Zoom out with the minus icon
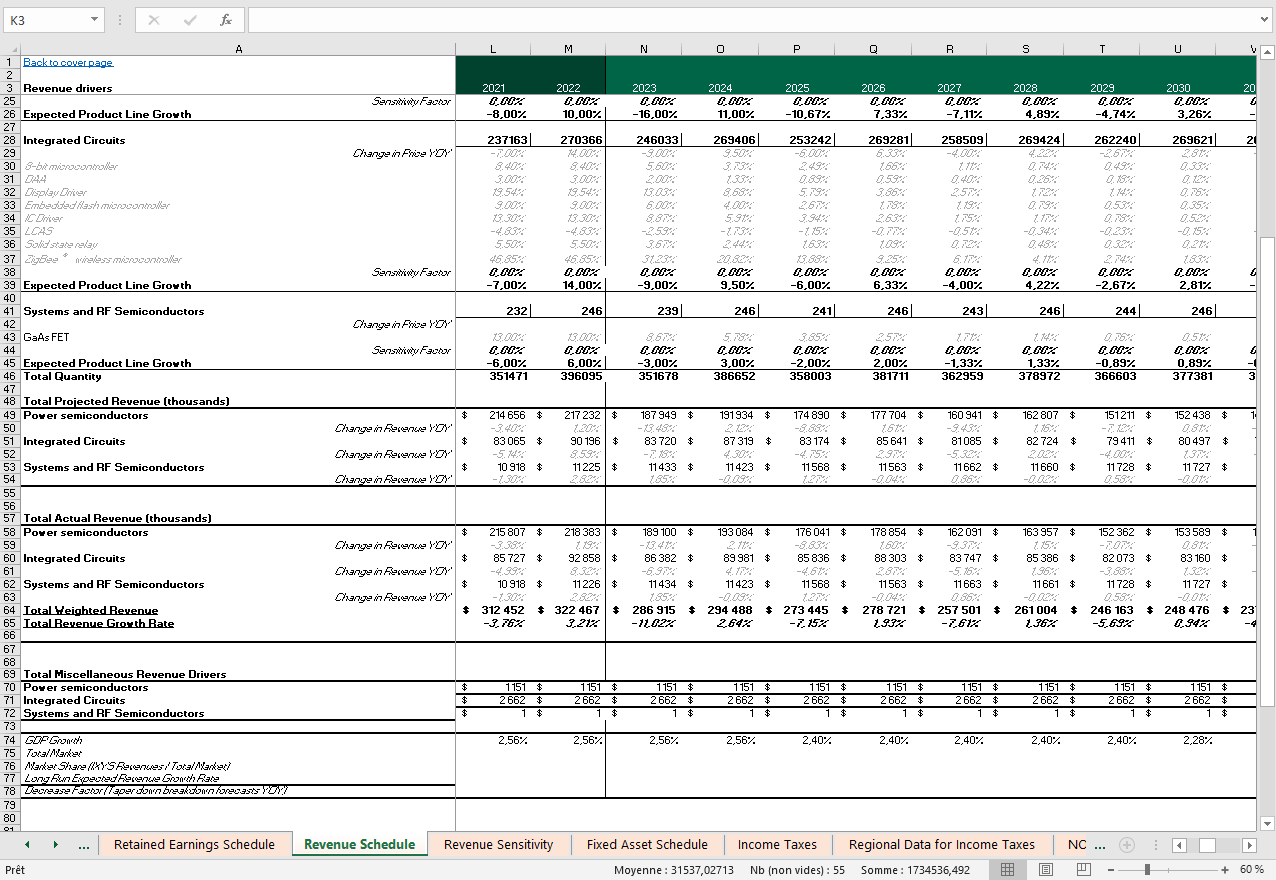The height and width of the screenshot is (880, 1276). pyautogui.click(x=1110, y=870)
